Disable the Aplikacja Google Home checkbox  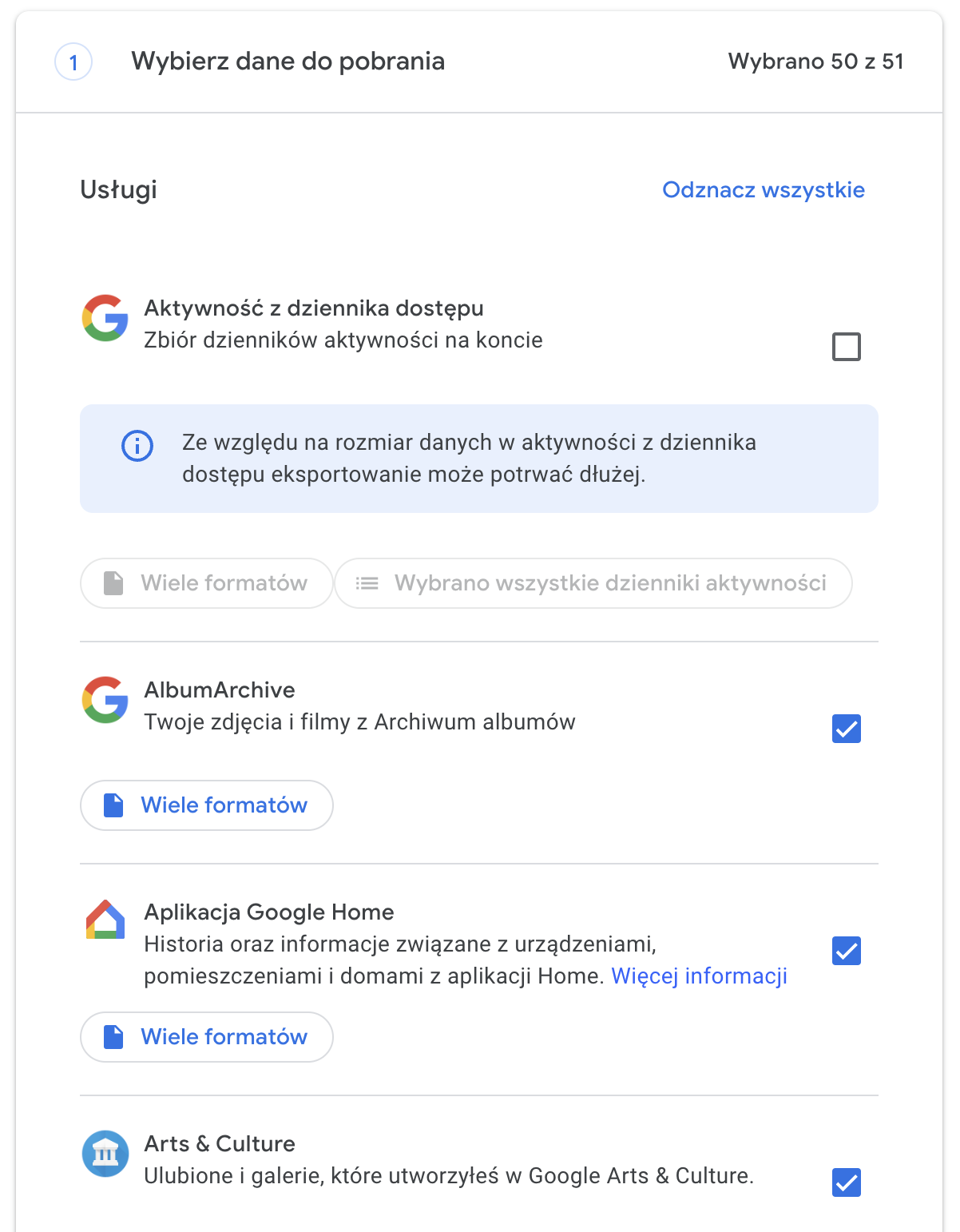coord(846,950)
